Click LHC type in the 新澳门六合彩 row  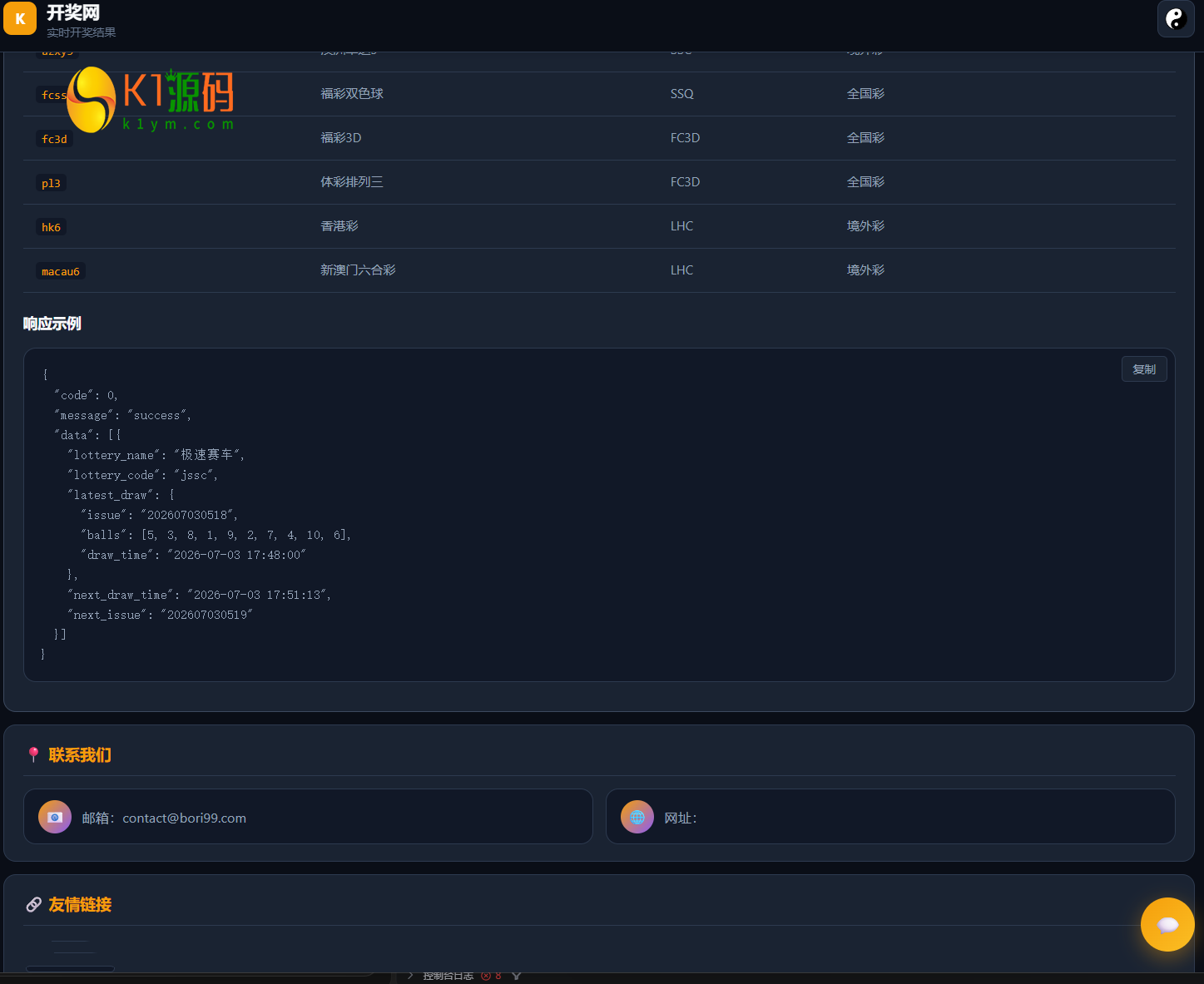click(x=682, y=270)
